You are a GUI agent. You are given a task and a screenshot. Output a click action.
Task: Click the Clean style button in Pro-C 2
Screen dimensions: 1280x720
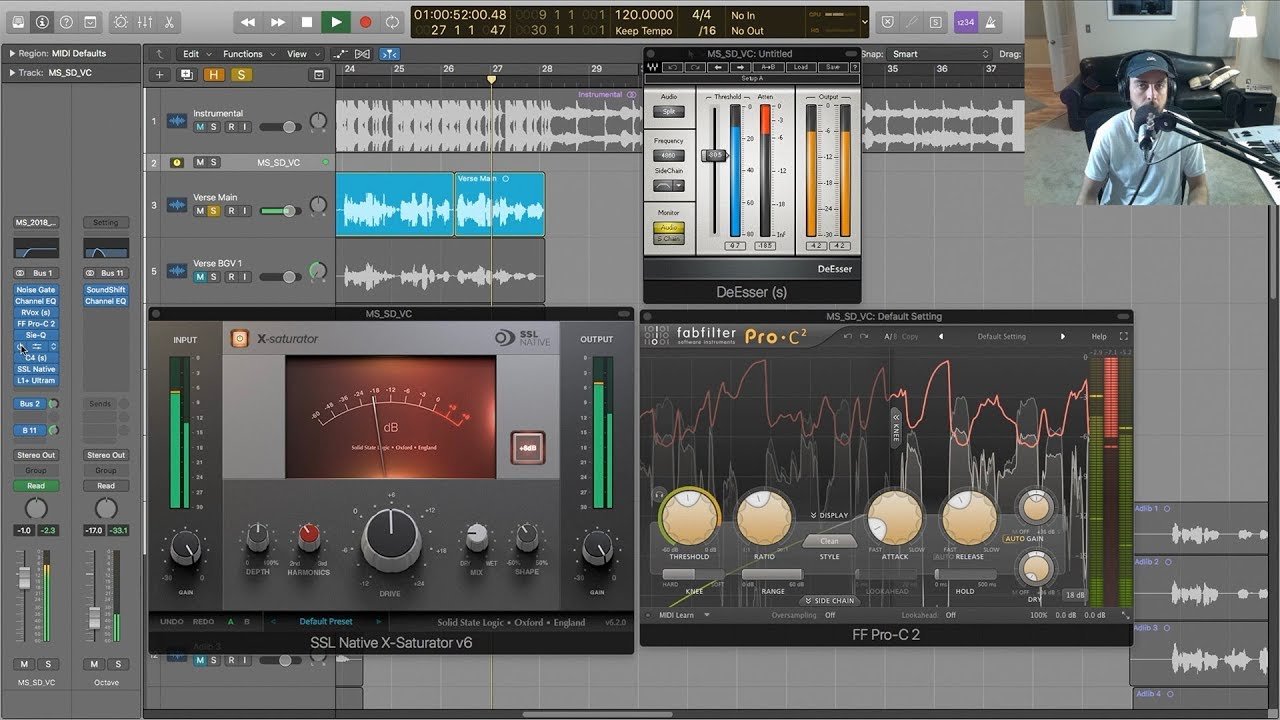(x=830, y=541)
